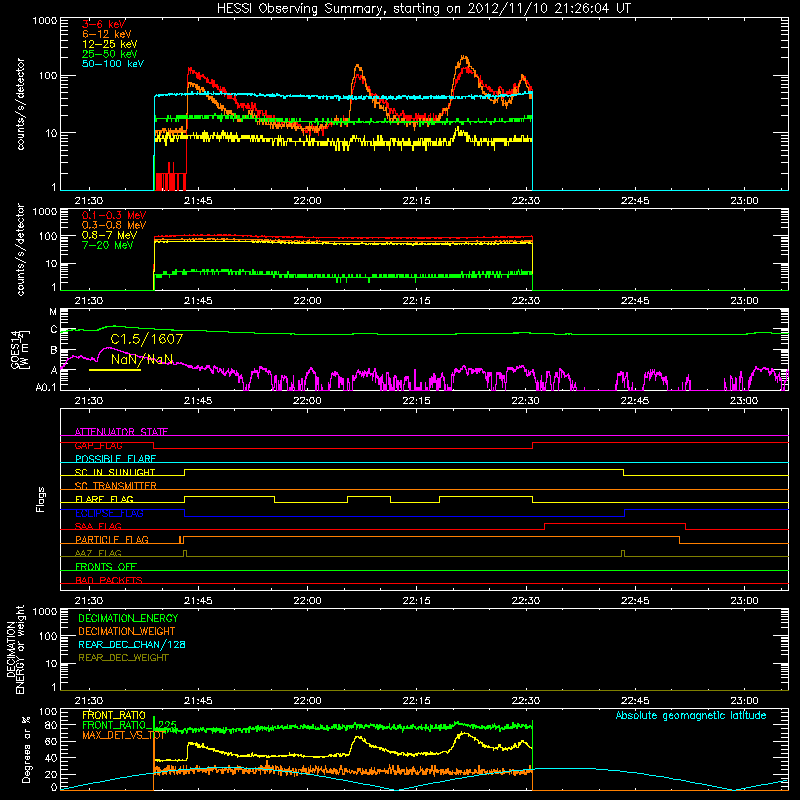Click the 0.1-0.3 MeV legend label
The image size is (800, 800).
tap(114, 215)
